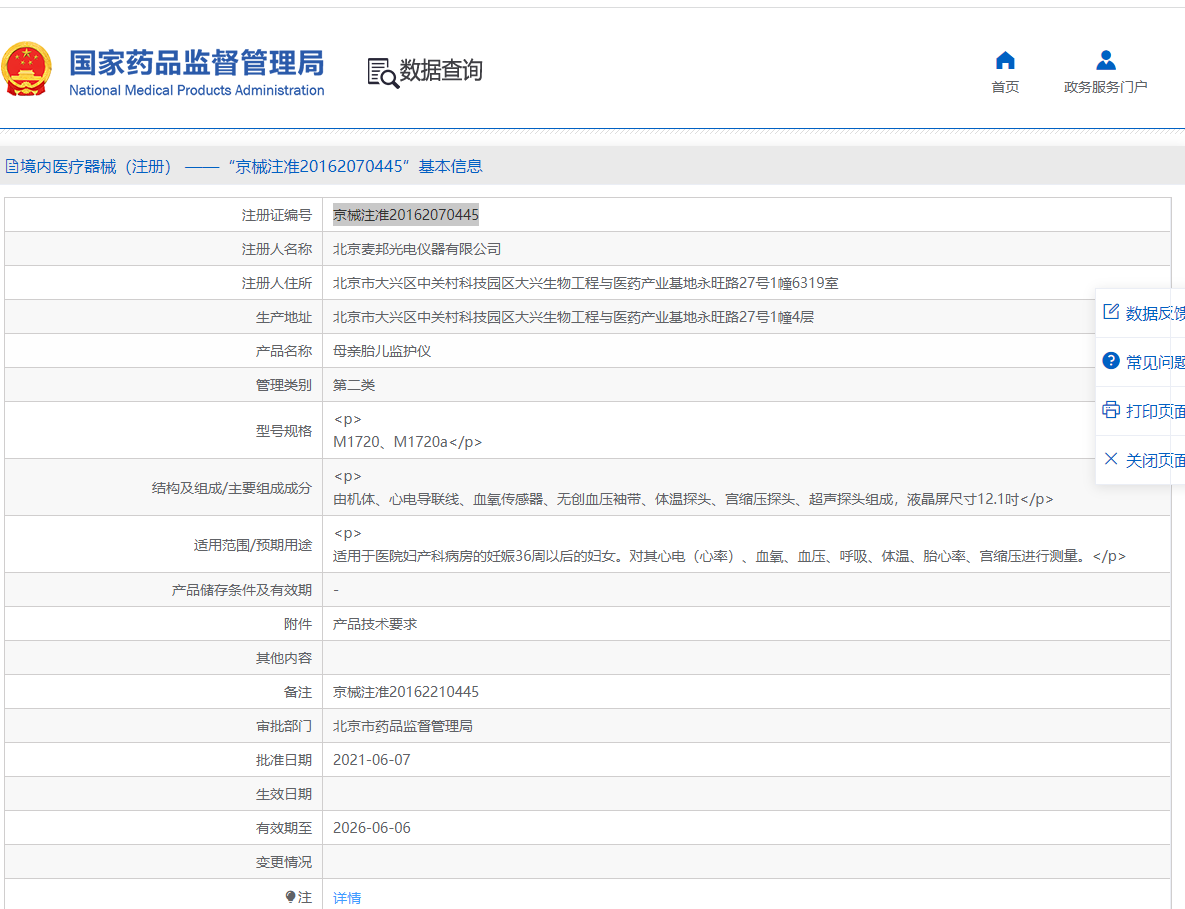Click the 附件 label
Screen dimensions: 1185x909
[298, 624]
